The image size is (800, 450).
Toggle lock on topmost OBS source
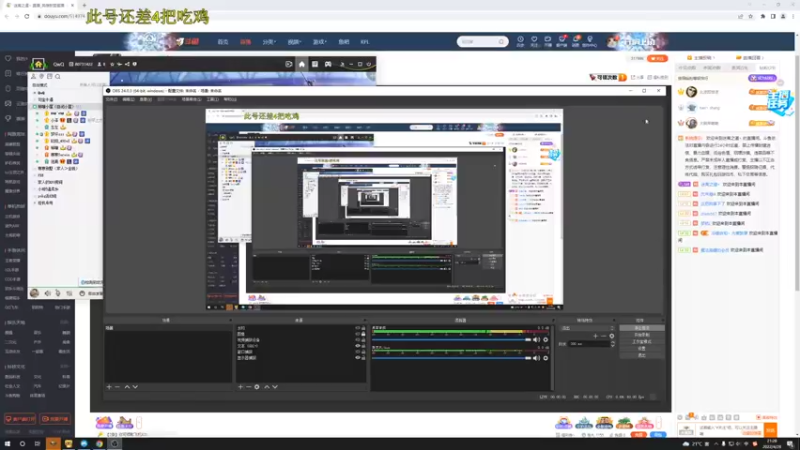click(363, 328)
